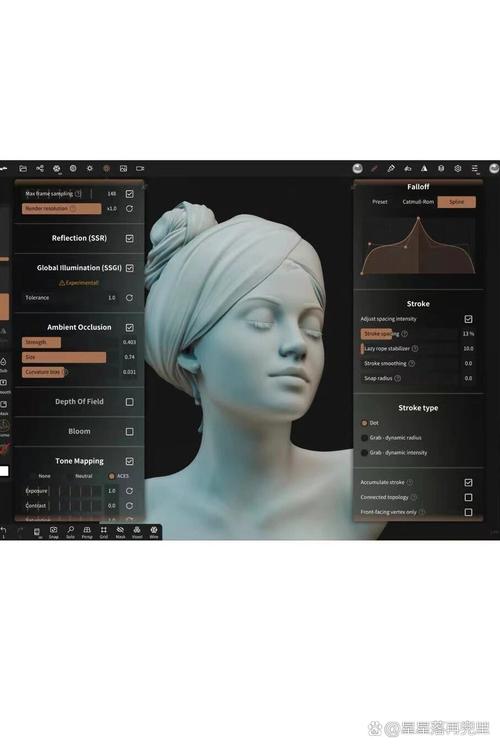Open the highlighted Stroke menu icon

click(374, 168)
